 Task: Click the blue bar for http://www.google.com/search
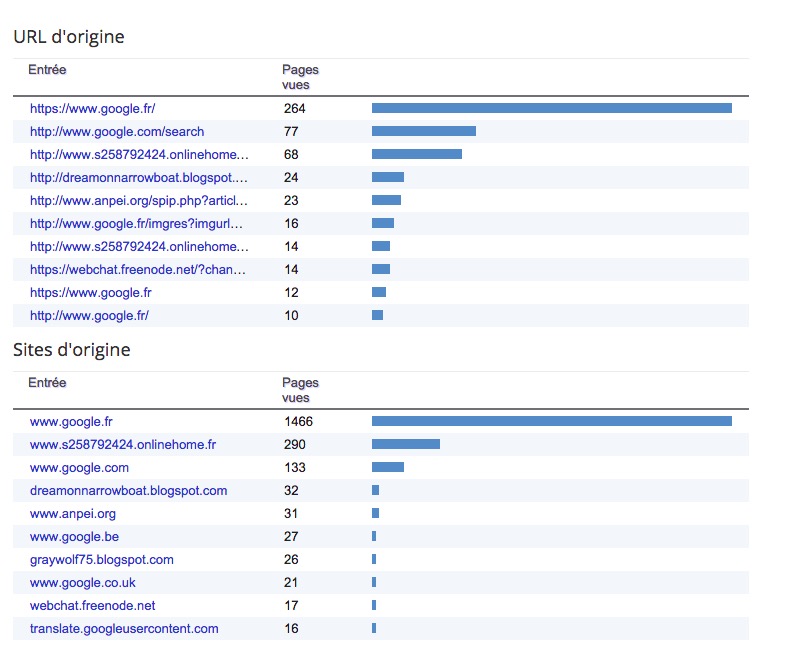424,131
